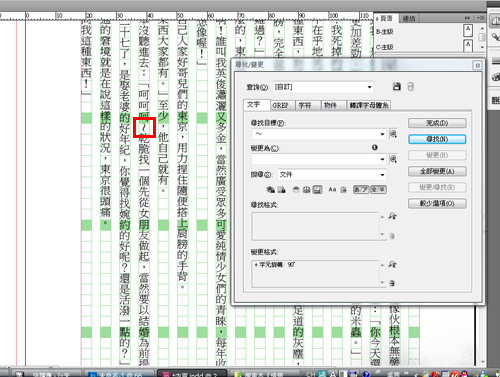Image resolution: width=500 pixels, height=377 pixels.
Task: Specify change format attributes icon
Action: [x=392, y=264]
